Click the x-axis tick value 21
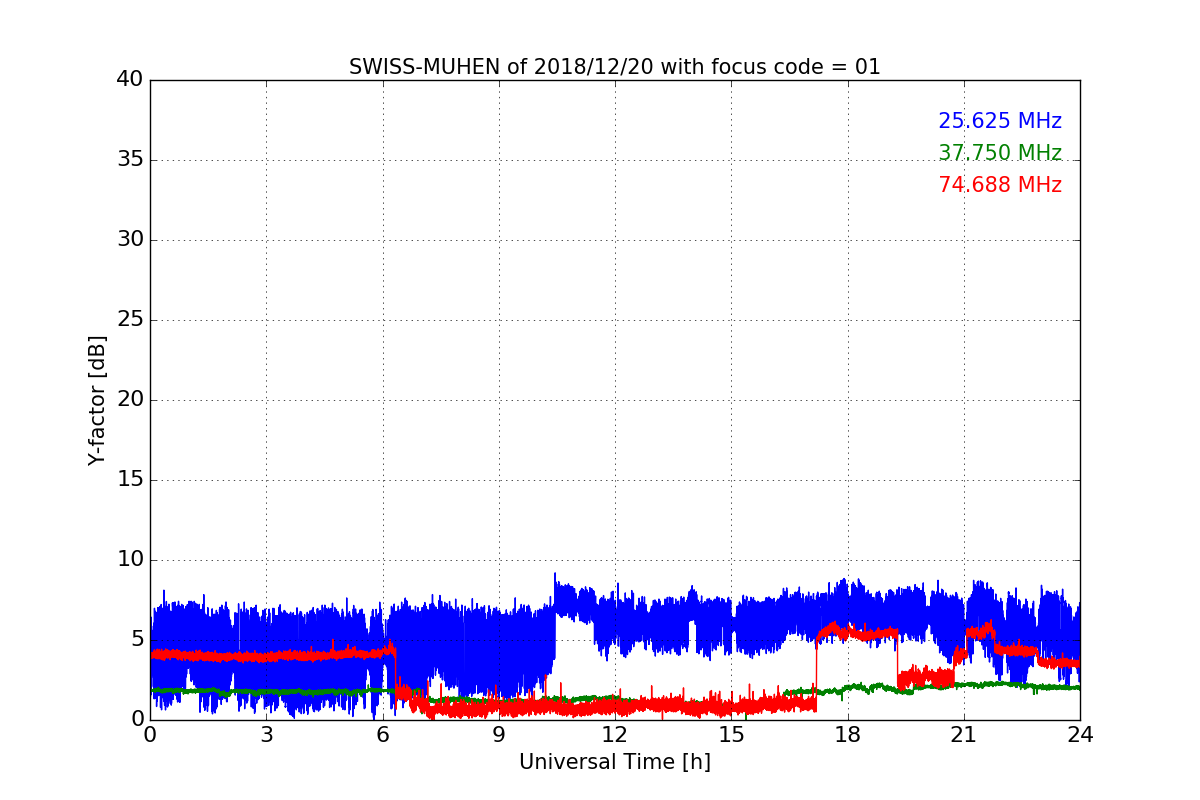The image size is (1200, 800). pyautogui.click(x=964, y=735)
